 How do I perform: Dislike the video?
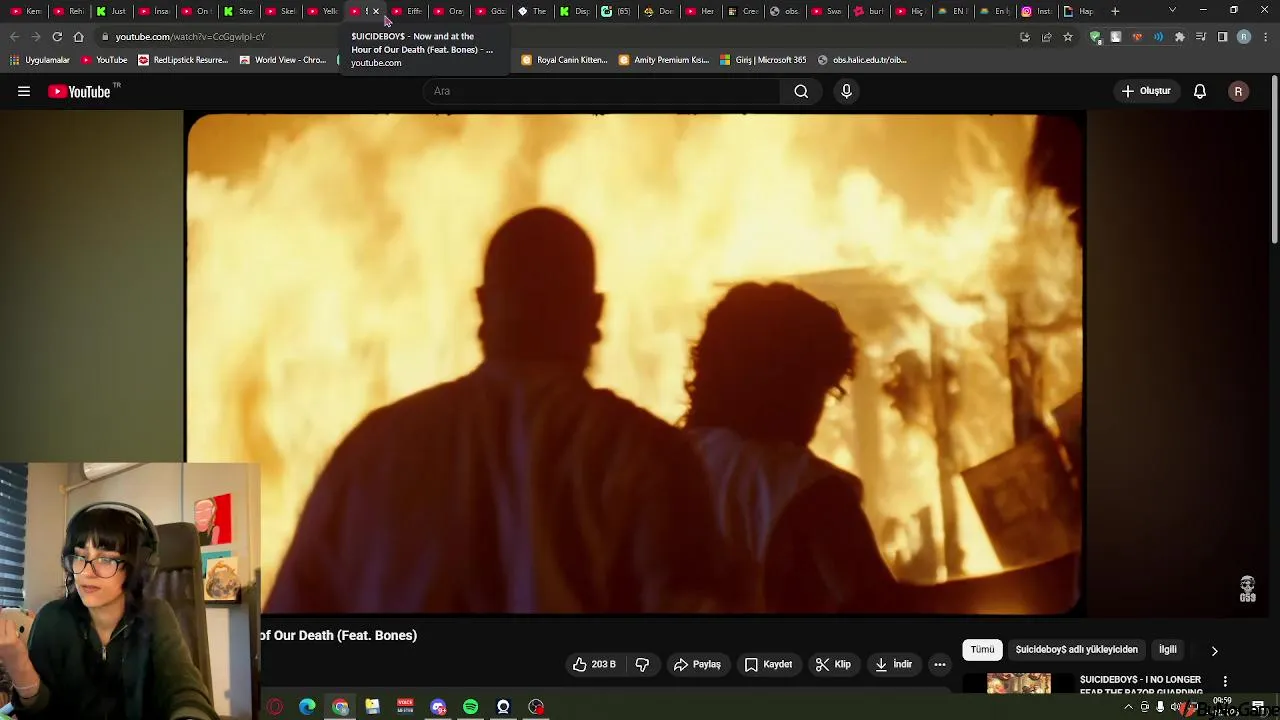pos(642,664)
